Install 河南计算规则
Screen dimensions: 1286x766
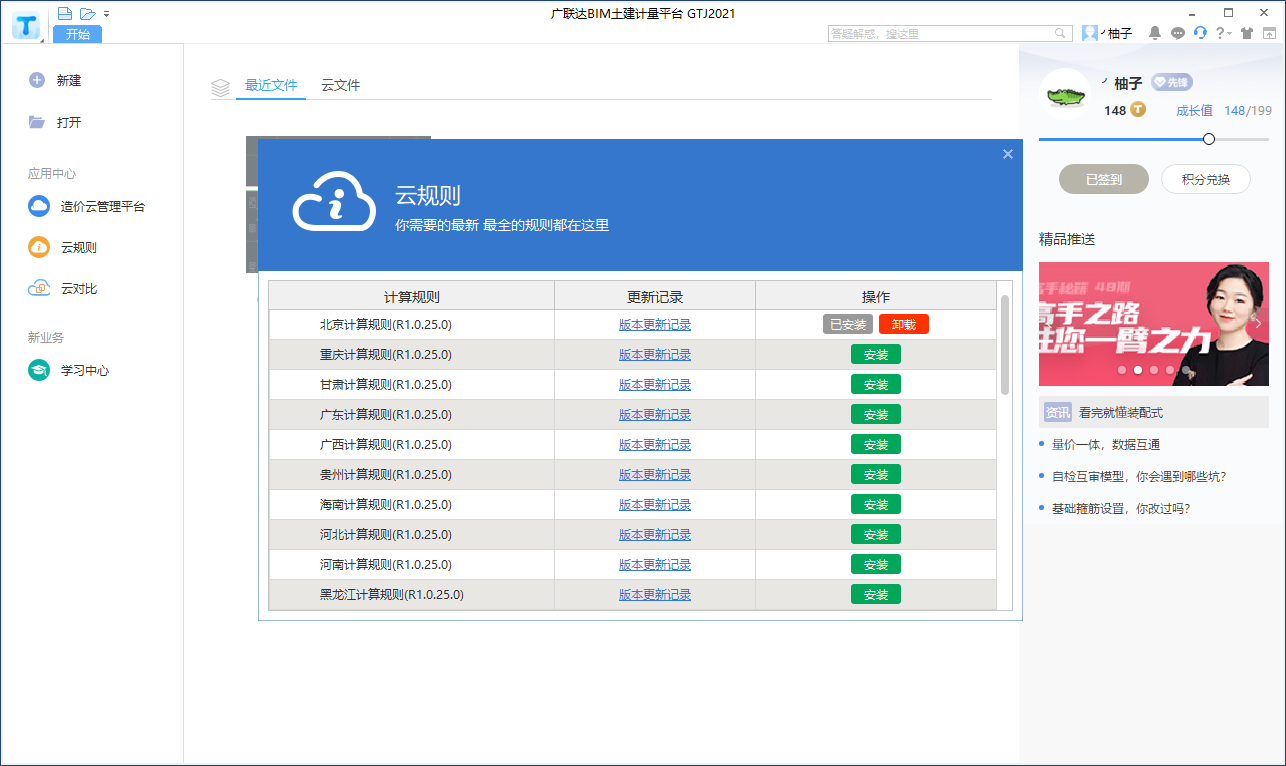(876, 564)
